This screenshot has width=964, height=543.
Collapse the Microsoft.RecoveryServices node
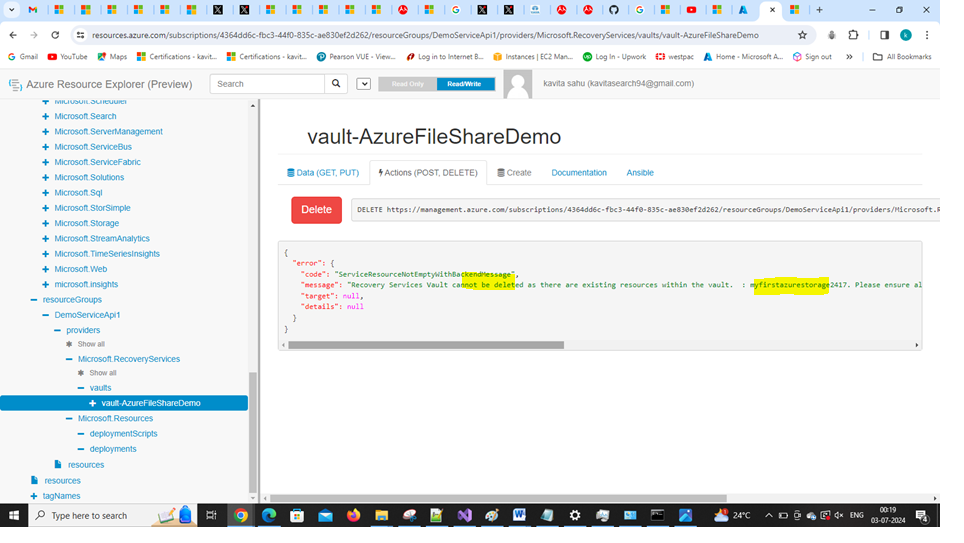[69, 359]
